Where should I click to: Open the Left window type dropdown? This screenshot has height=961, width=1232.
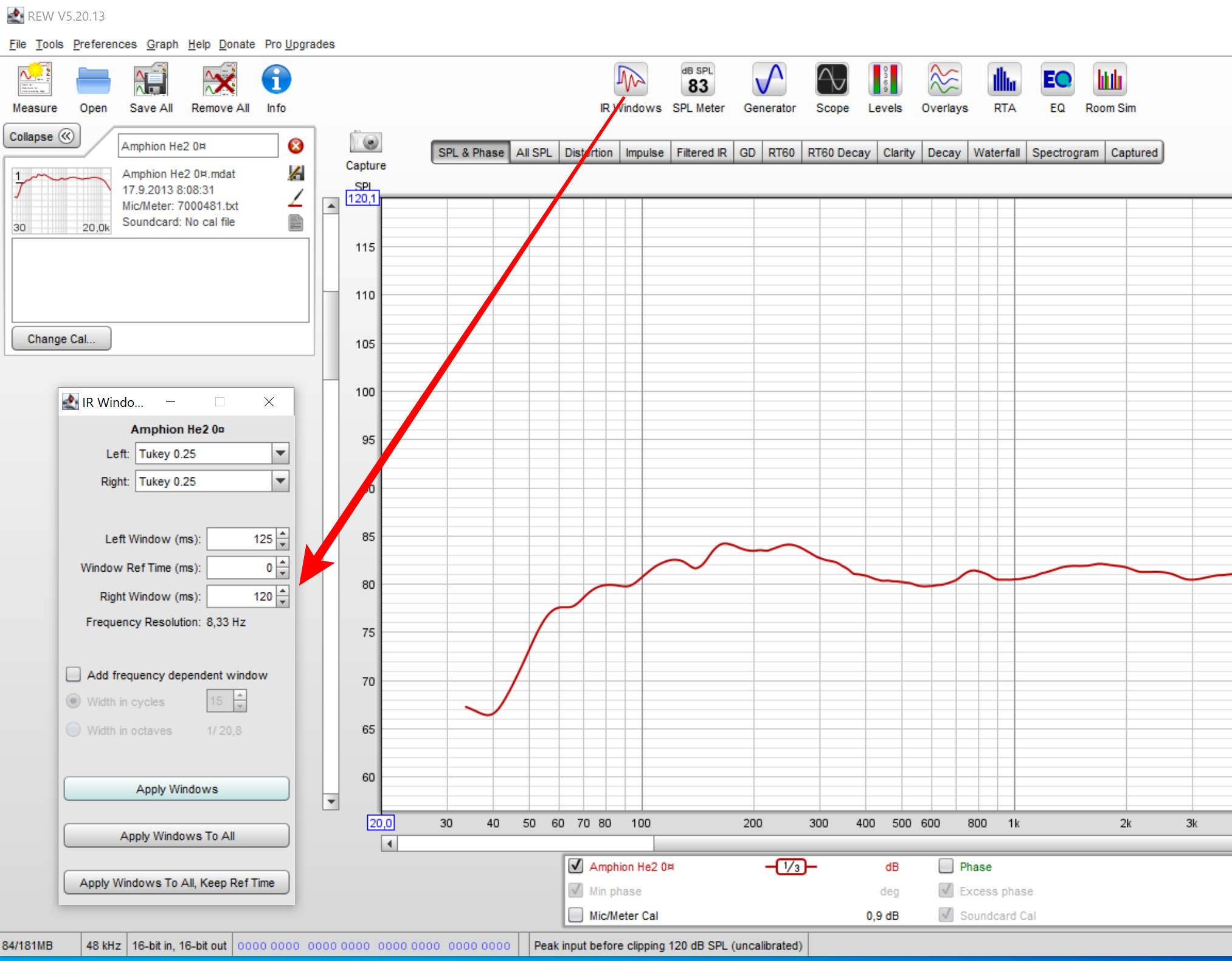[280, 453]
